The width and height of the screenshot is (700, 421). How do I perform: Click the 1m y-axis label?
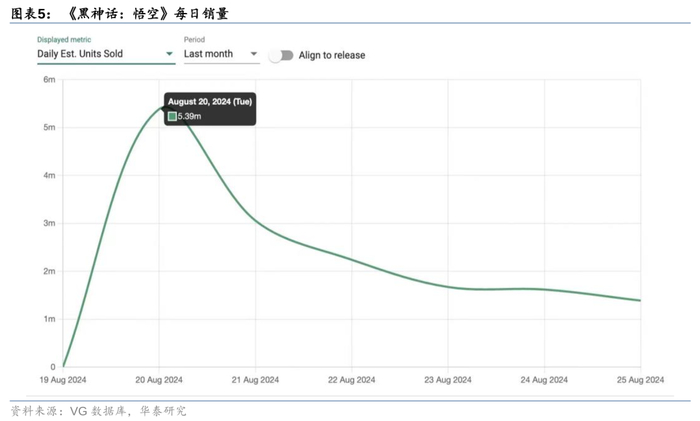point(49,319)
